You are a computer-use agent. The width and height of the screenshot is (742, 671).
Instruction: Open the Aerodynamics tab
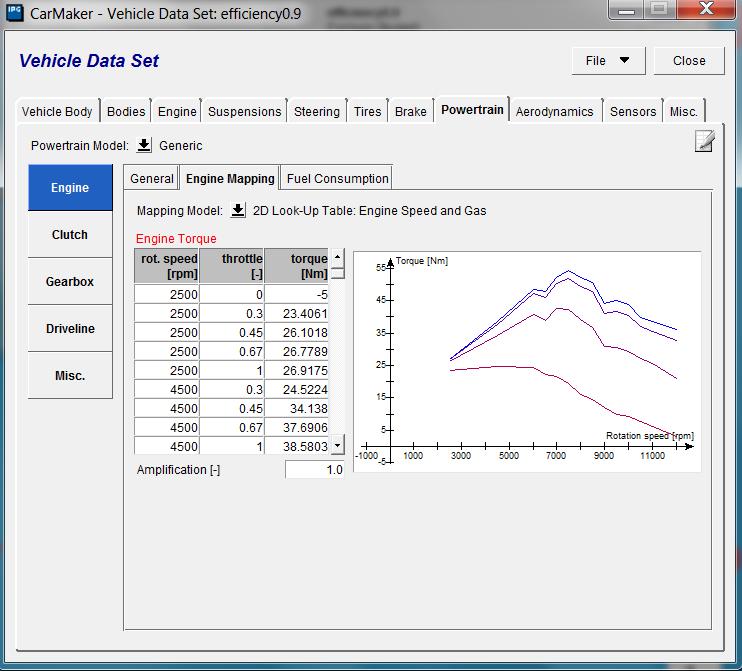click(554, 112)
